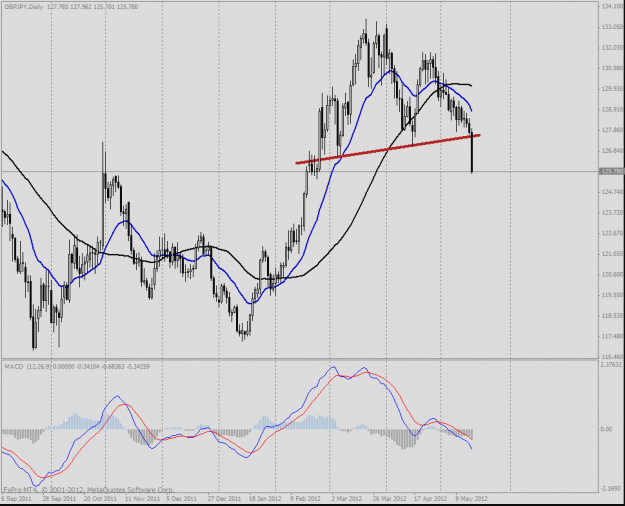The image size is (625, 506).
Task: Click the 134.100 price axis label
Action: tap(612, 6)
